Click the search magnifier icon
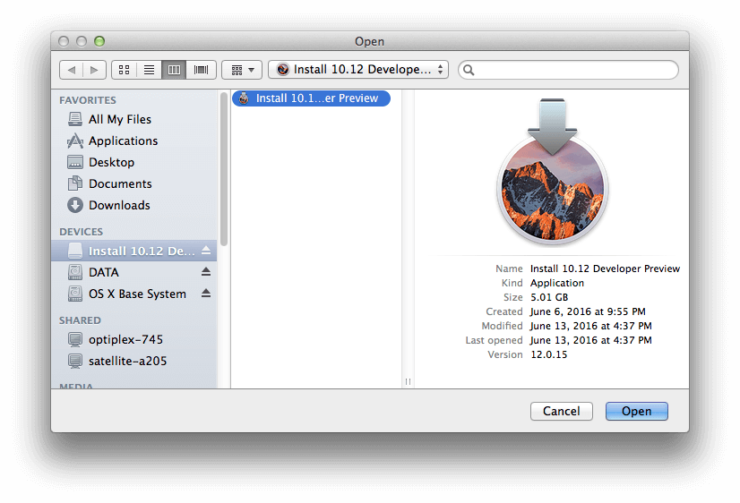Screen dimensions: 740x503 click(x=468, y=70)
